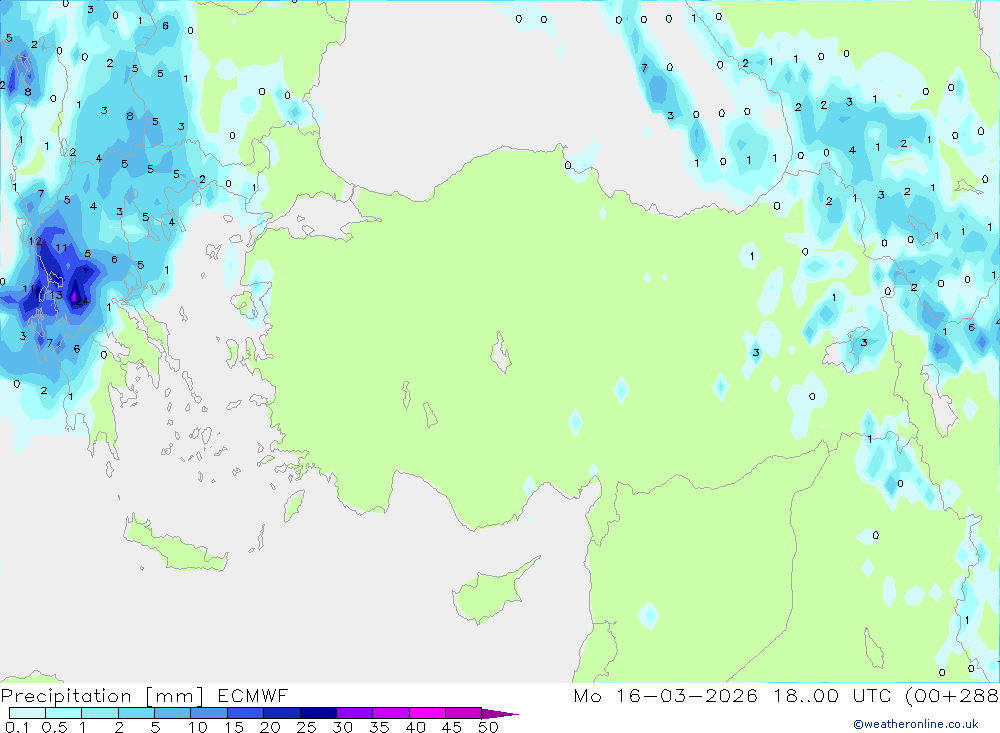
Task: Click the 'ECMWF' model label
Action: (253, 696)
